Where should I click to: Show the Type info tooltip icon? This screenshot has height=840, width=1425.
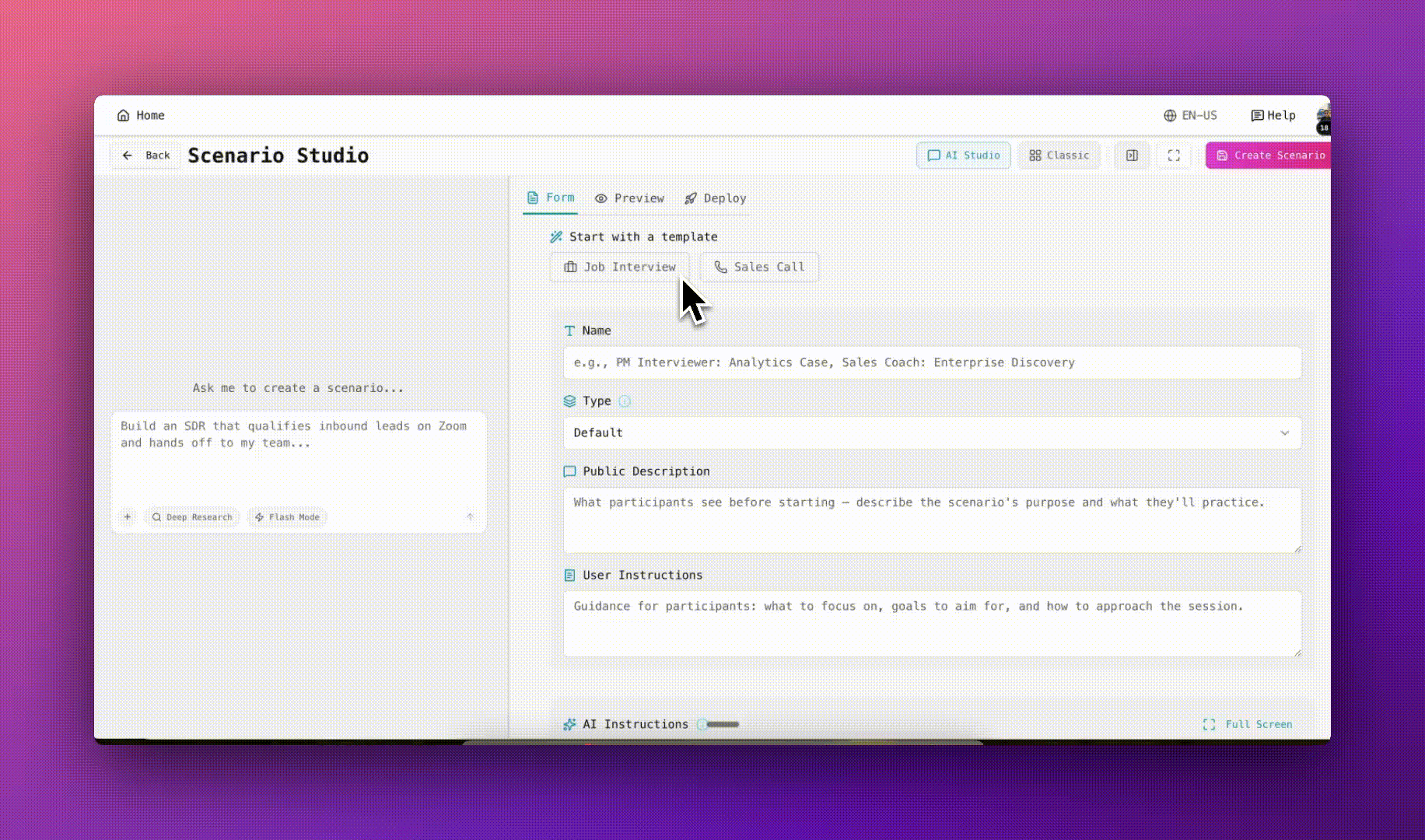pos(625,401)
